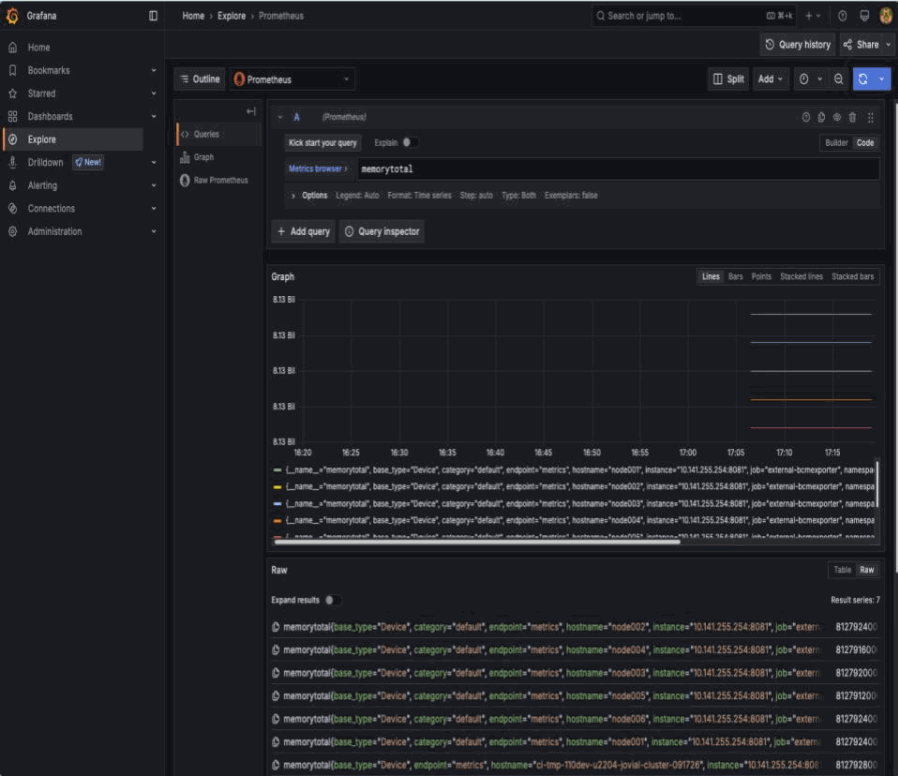Switch query editor to Builder mode
Image resolution: width=898 pixels, height=777 pixels.
click(836, 143)
